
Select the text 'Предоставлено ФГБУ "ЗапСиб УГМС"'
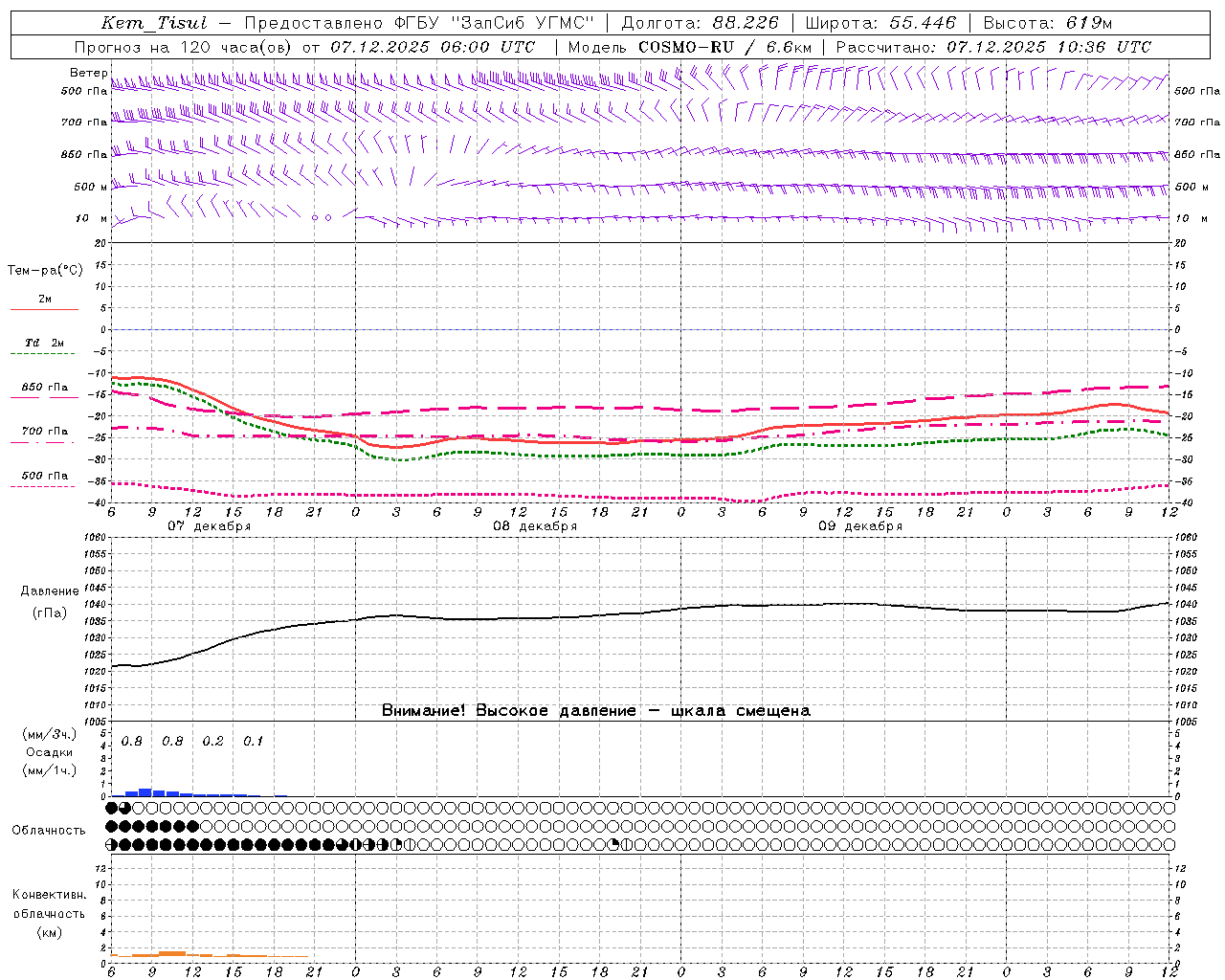pos(419,24)
